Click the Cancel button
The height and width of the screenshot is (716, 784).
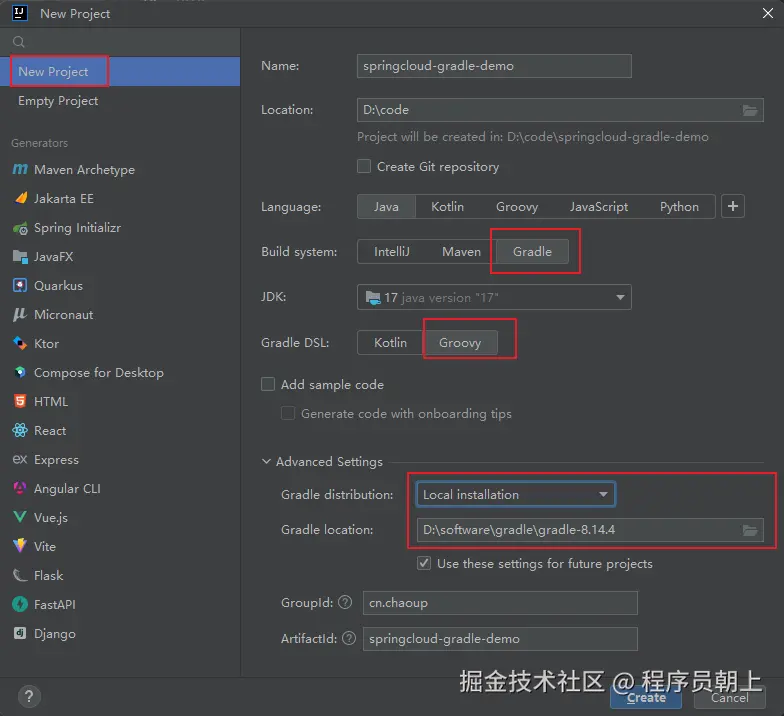point(730,697)
